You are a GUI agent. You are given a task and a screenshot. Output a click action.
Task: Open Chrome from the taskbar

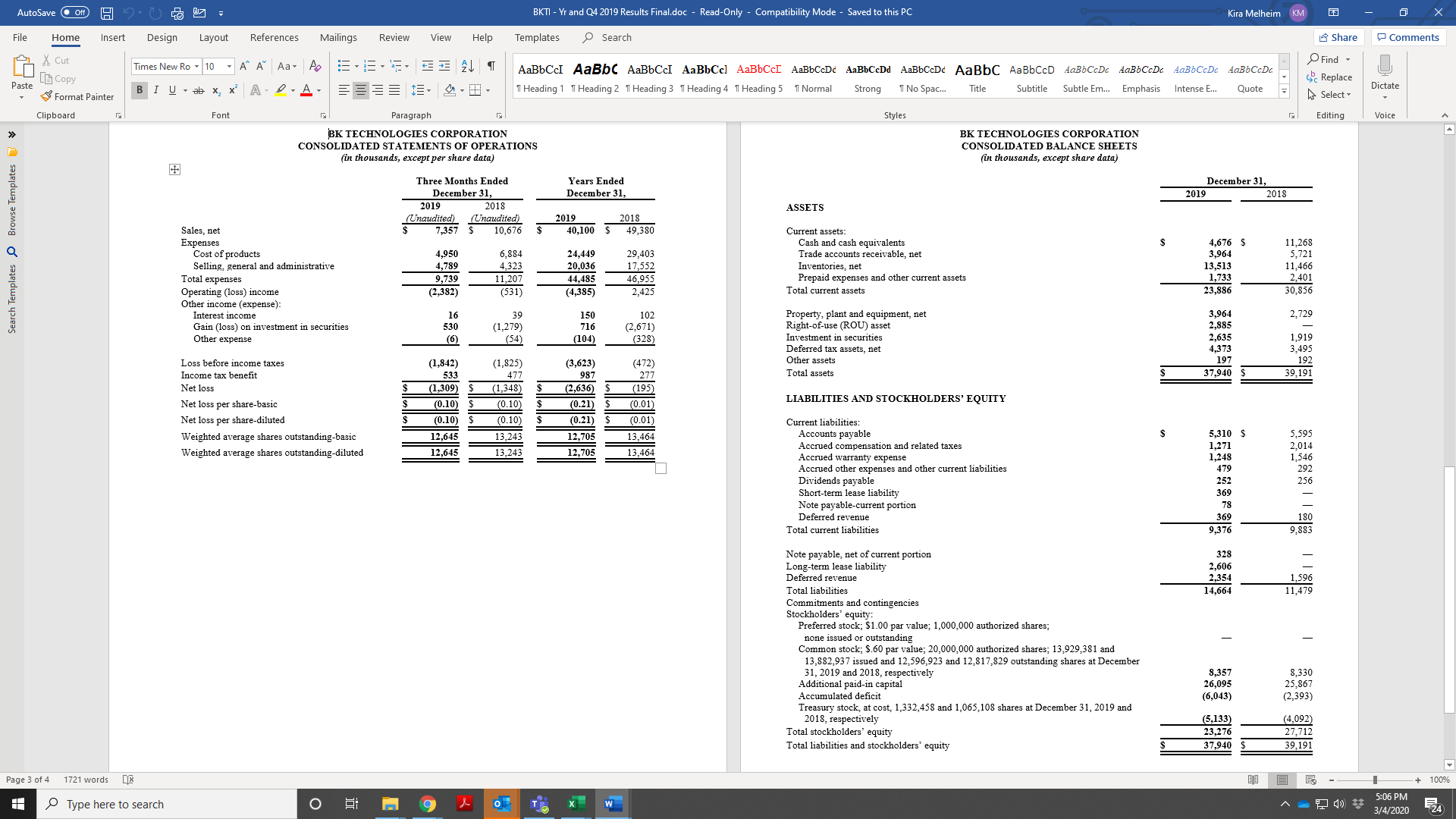pos(428,804)
